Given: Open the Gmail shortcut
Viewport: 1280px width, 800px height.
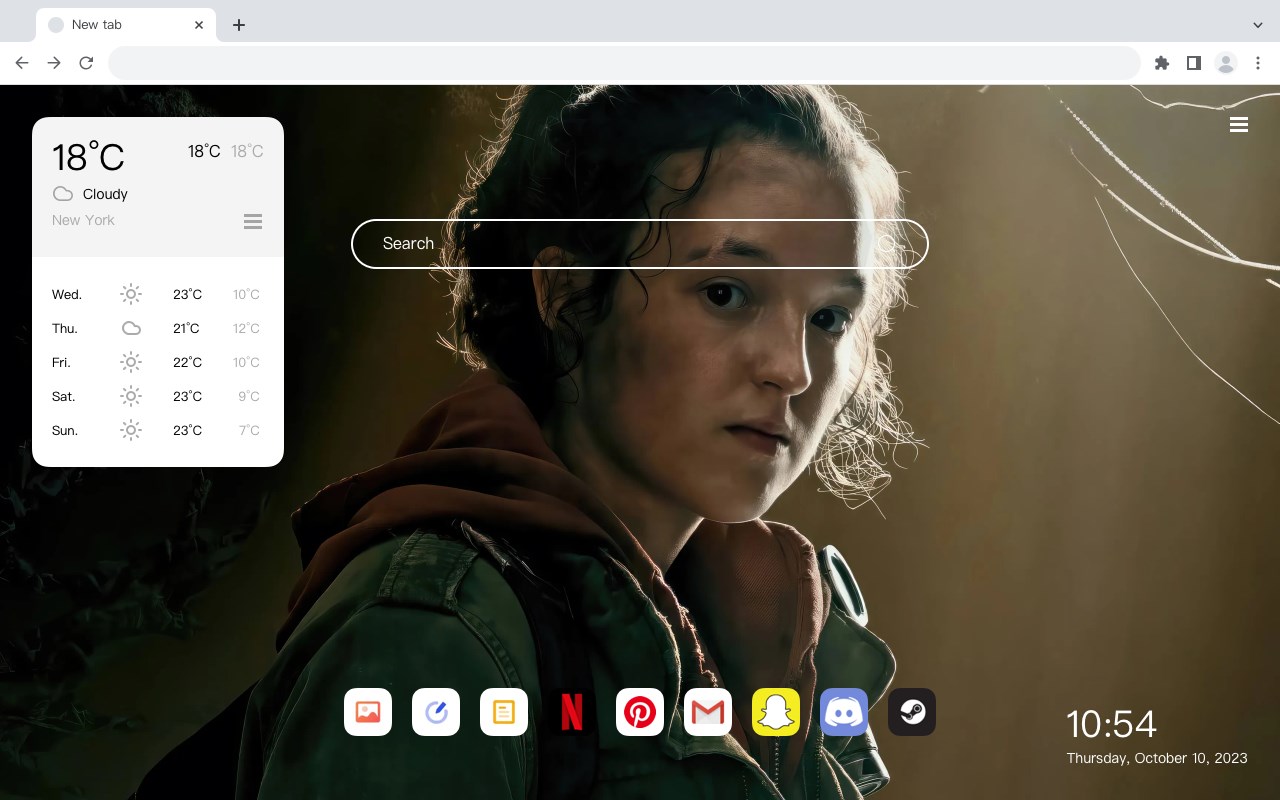Looking at the screenshot, I should pos(708,712).
